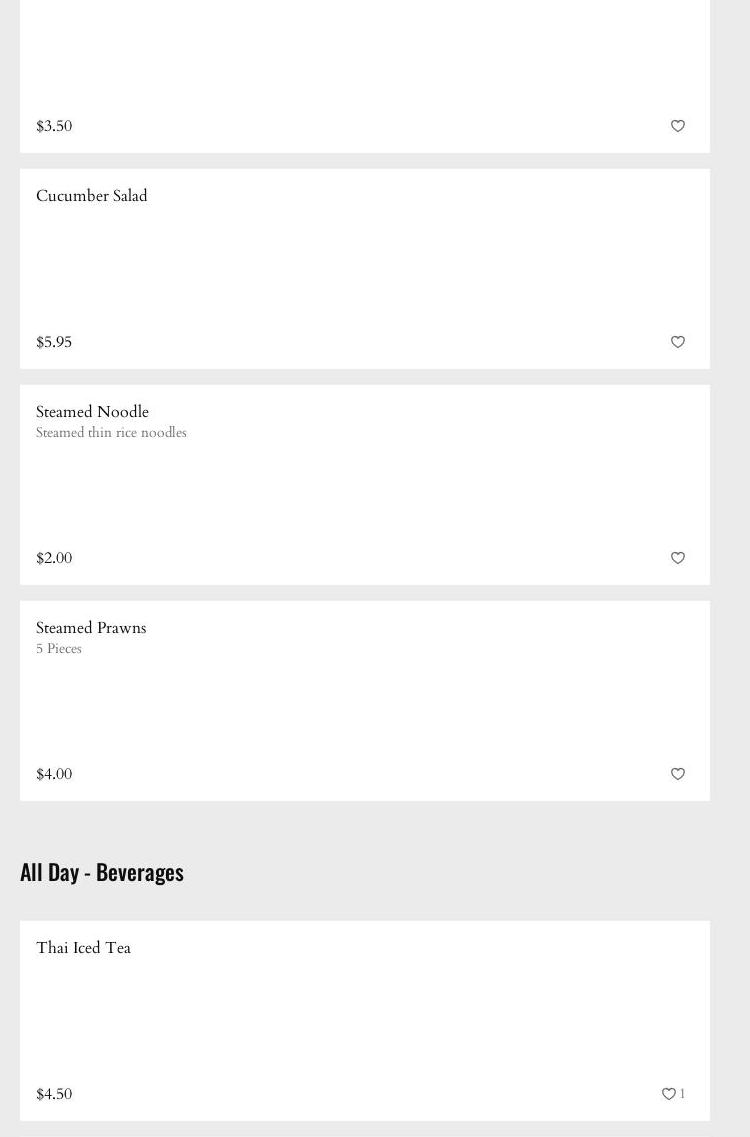Select the $4.00 Steamed Prawns price
Image resolution: width=750 pixels, height=1137 pixels.
tap(54, 774)
